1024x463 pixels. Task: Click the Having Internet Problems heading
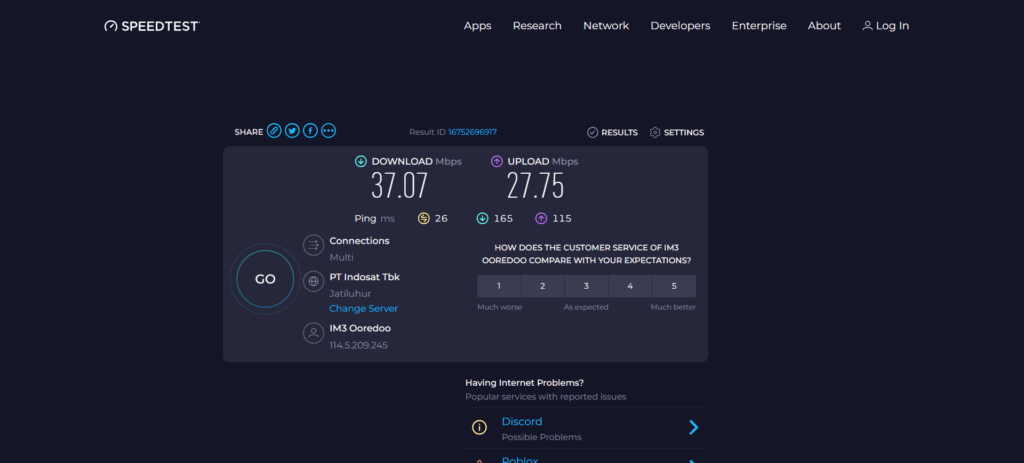[524, 383]
